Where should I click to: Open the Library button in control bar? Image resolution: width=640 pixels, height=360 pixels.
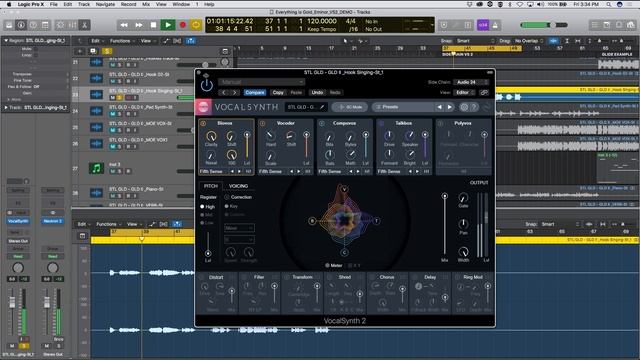9,25
